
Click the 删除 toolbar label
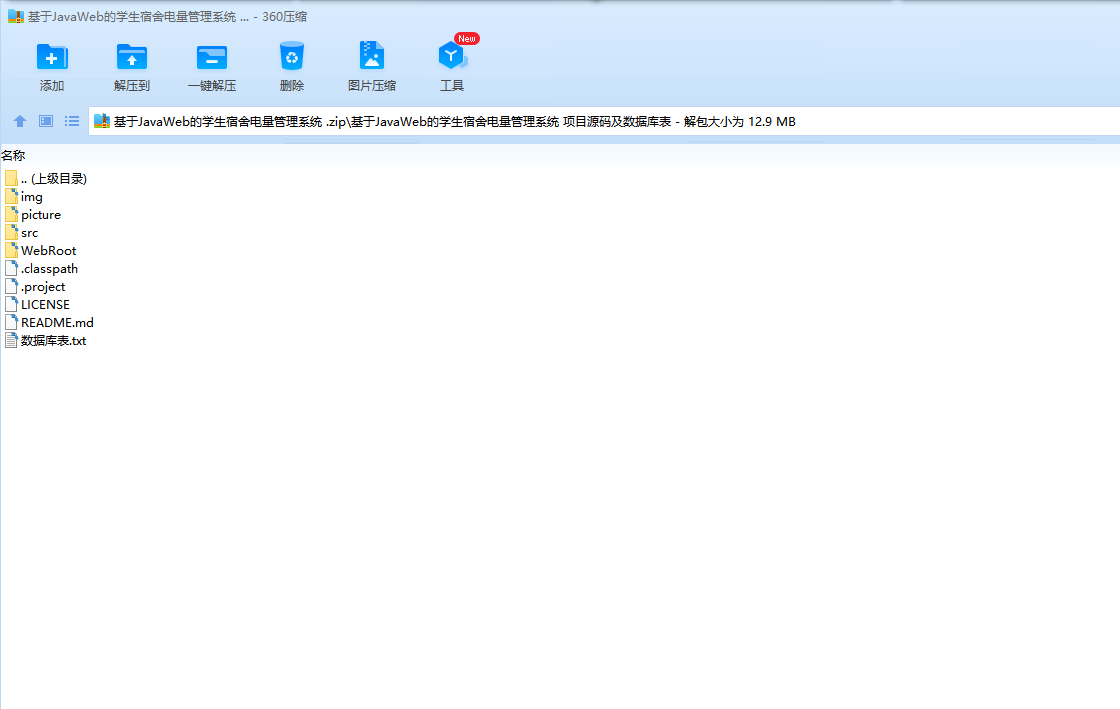tap(291, 86)
